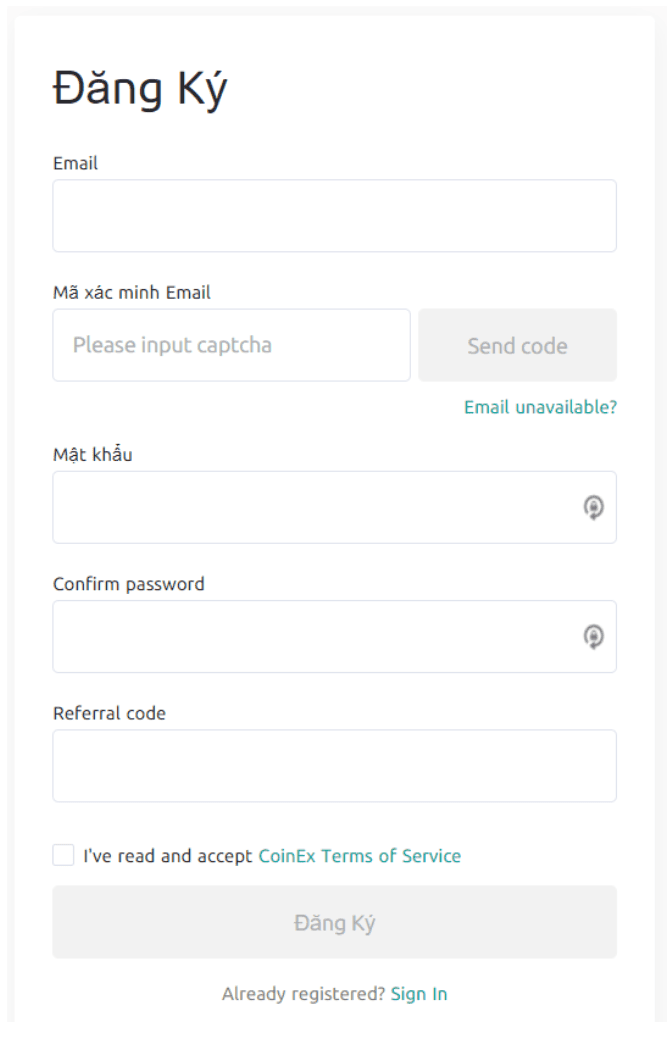
Task: Click the 'Mã xác minh Email' label
Action: (132, 293)
